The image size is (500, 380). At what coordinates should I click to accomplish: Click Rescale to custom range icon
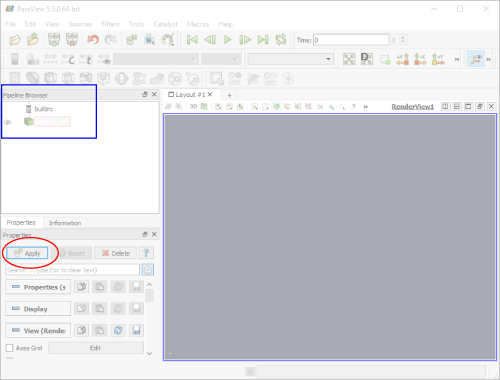click(x=68, y=59)
